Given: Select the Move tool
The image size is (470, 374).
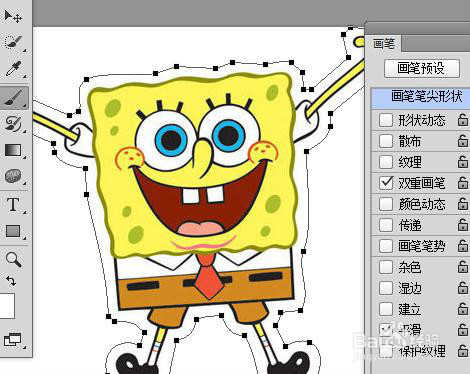Looking at the screenshot, I should click(x=13, y=16).
